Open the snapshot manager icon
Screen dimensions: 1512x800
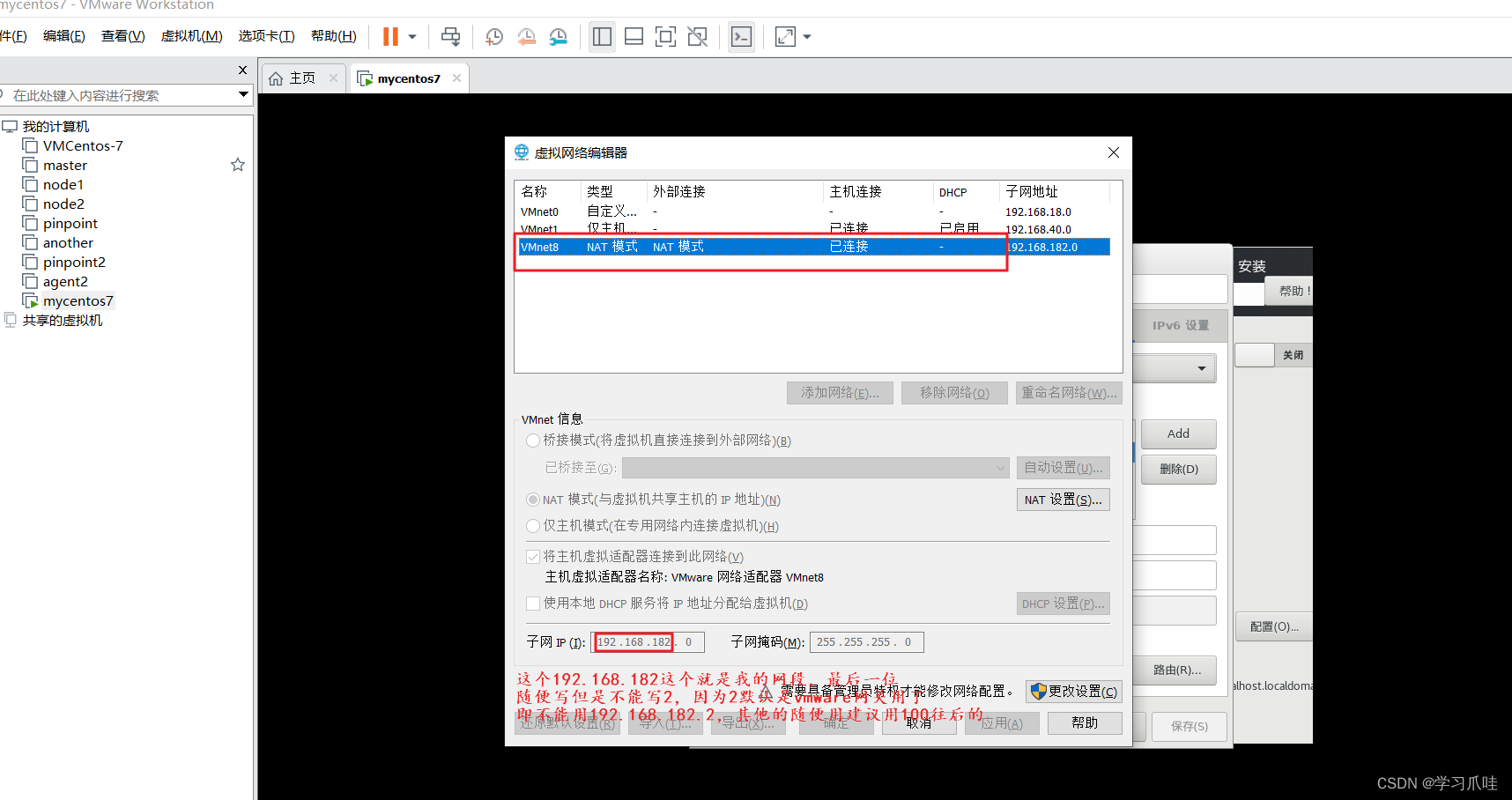click(x=559, y=36)
